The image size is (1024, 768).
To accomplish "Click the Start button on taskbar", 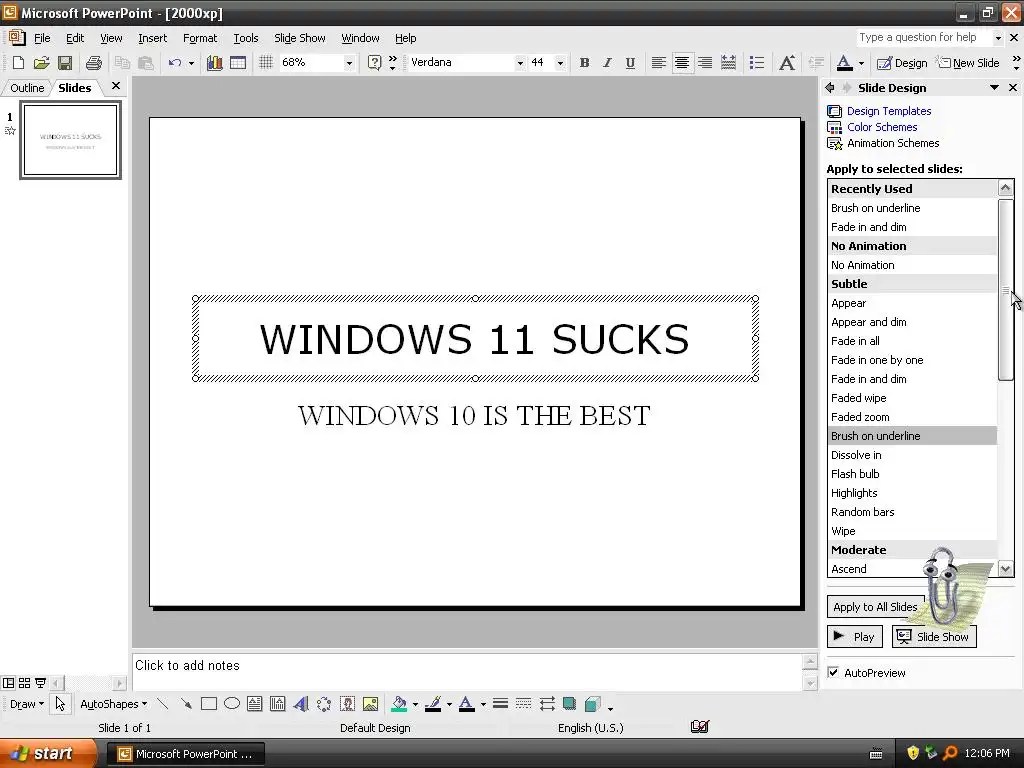I will [x=48, y=753].
